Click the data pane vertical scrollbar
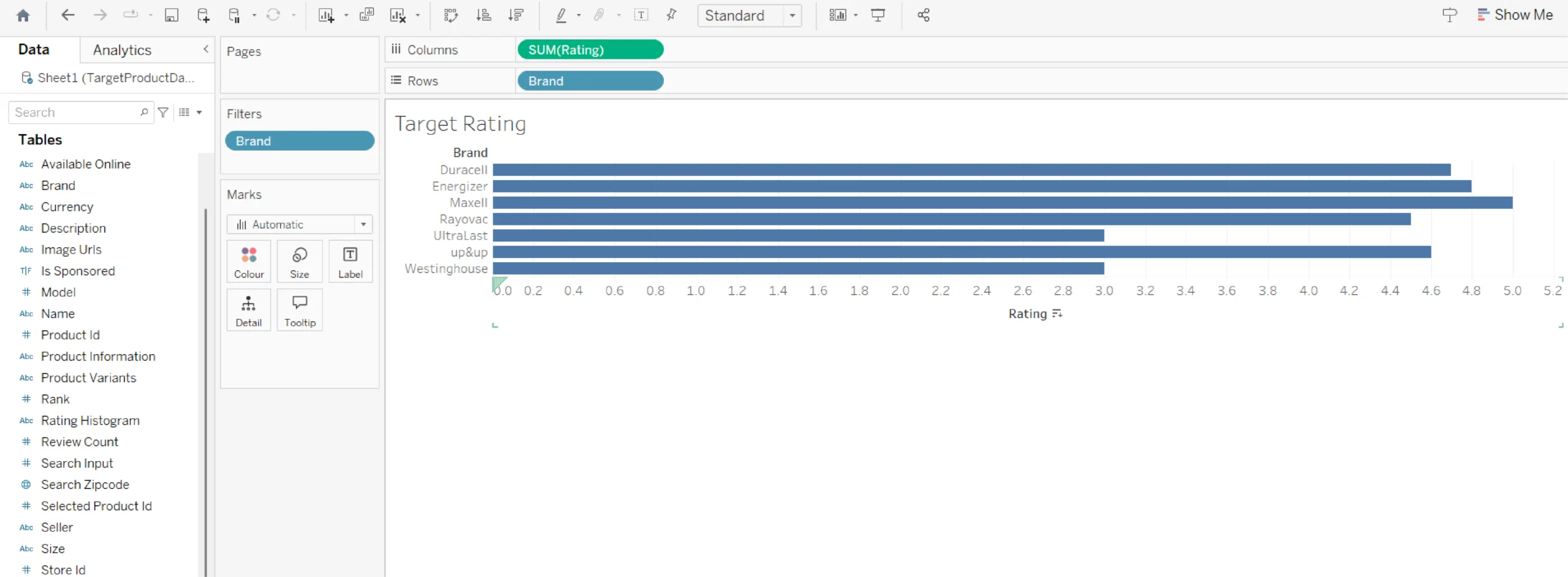 tap(206, 392)
